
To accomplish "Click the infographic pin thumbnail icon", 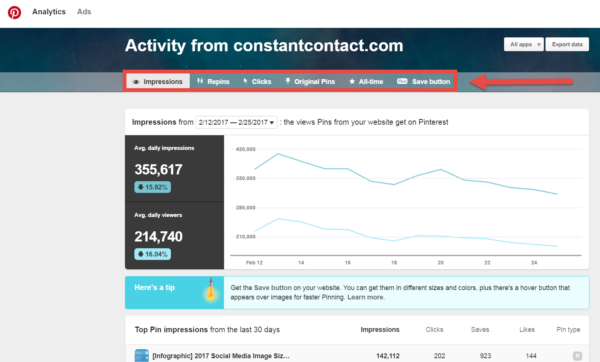I will point(142,355).
